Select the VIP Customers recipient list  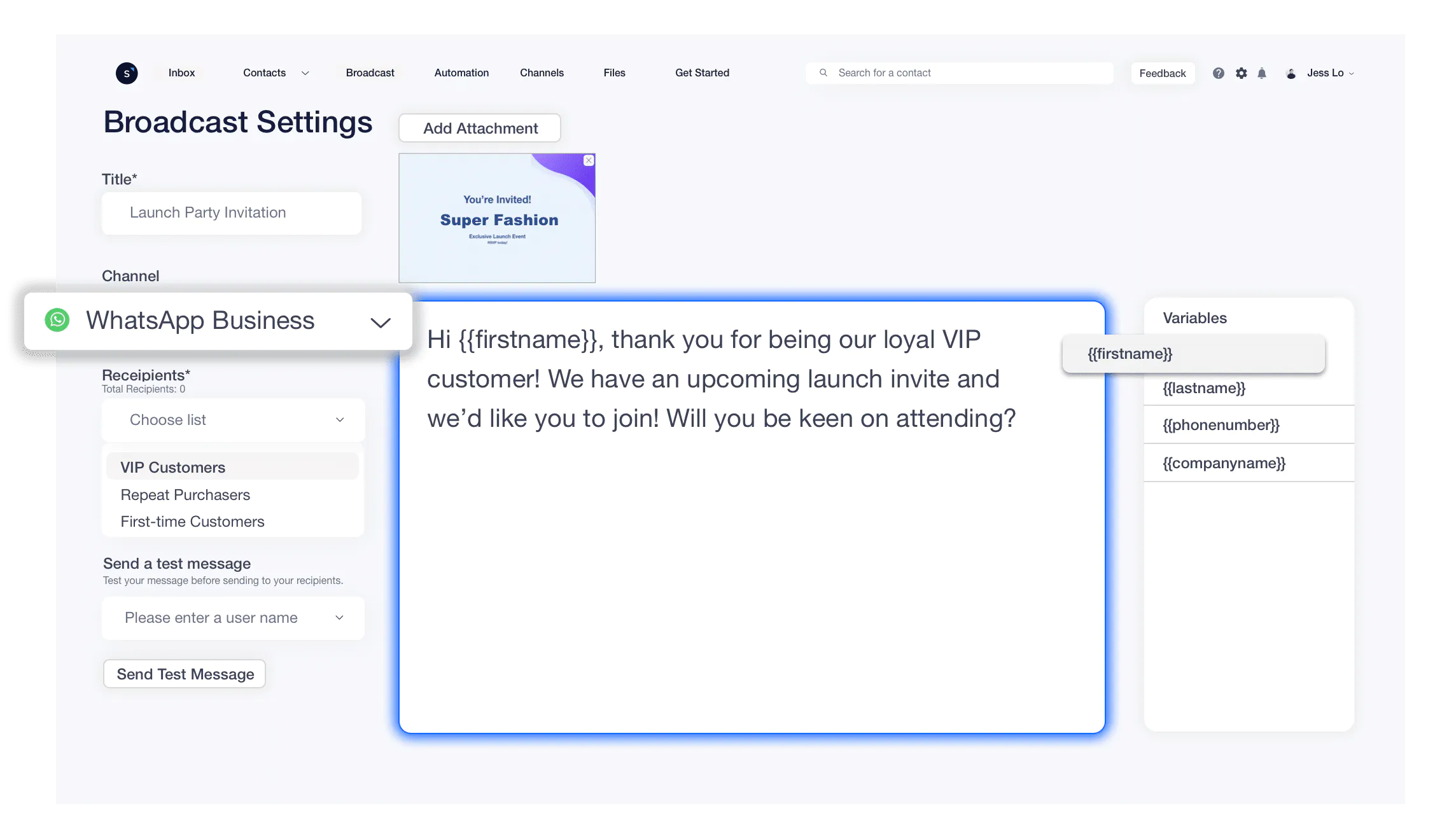172,466
